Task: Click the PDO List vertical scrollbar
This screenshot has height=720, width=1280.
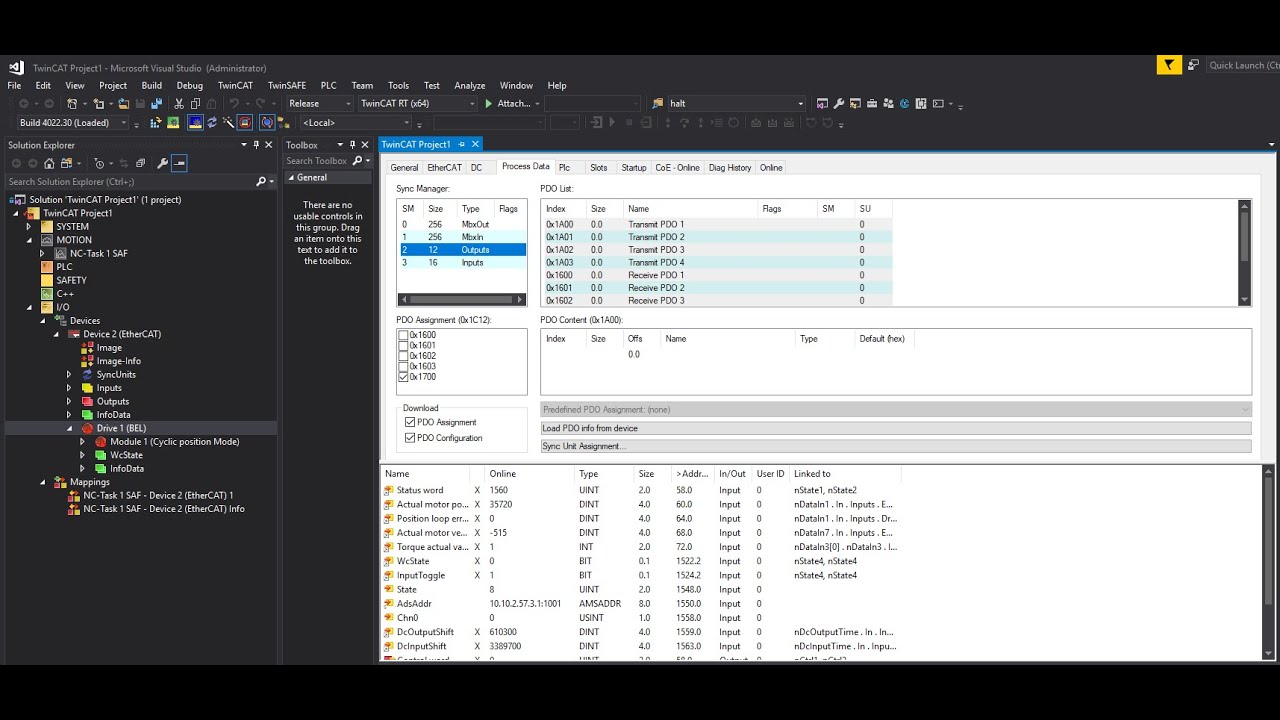Action: coord(1245,252)
